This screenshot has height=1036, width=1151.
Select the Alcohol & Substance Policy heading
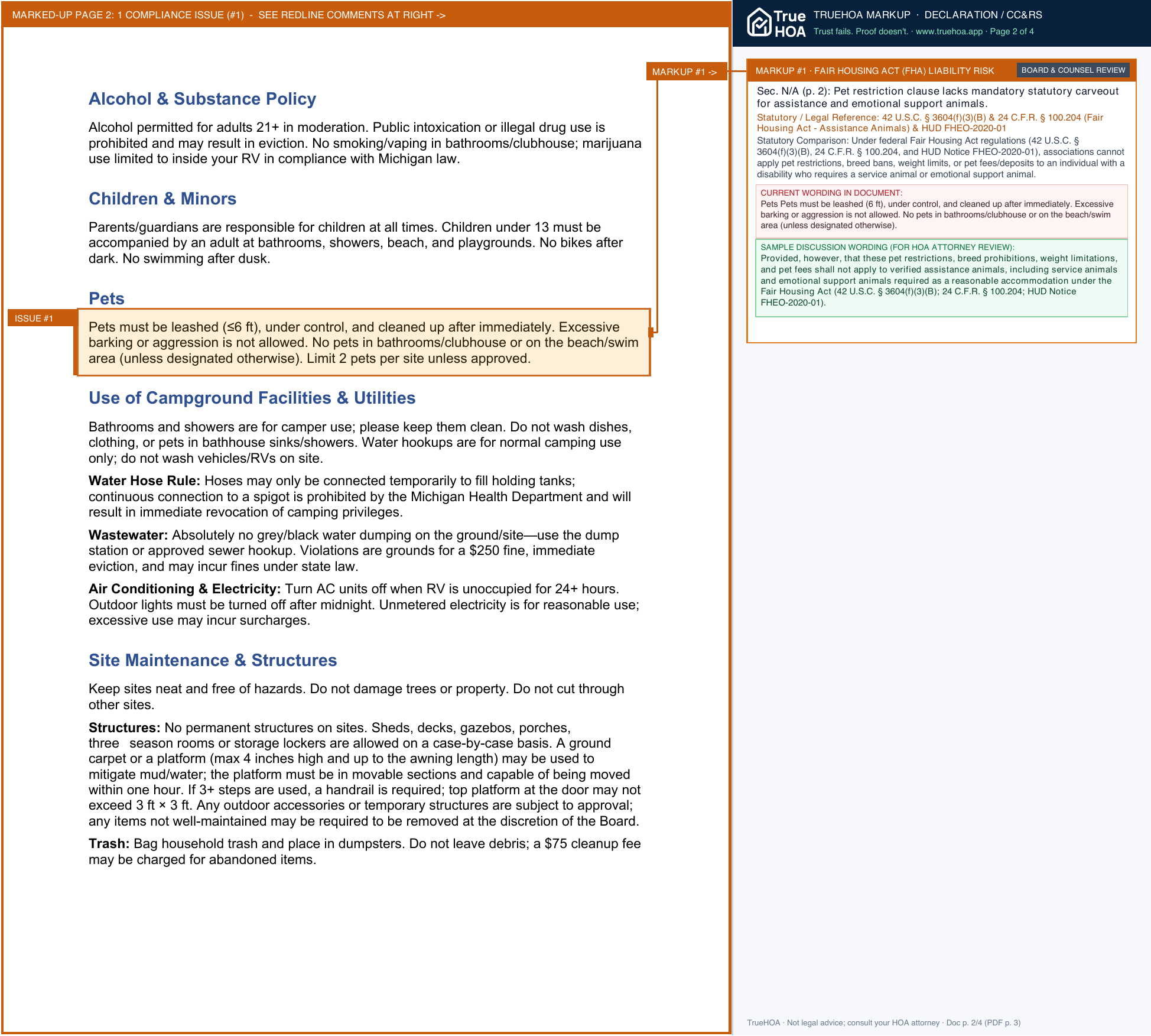202,99
